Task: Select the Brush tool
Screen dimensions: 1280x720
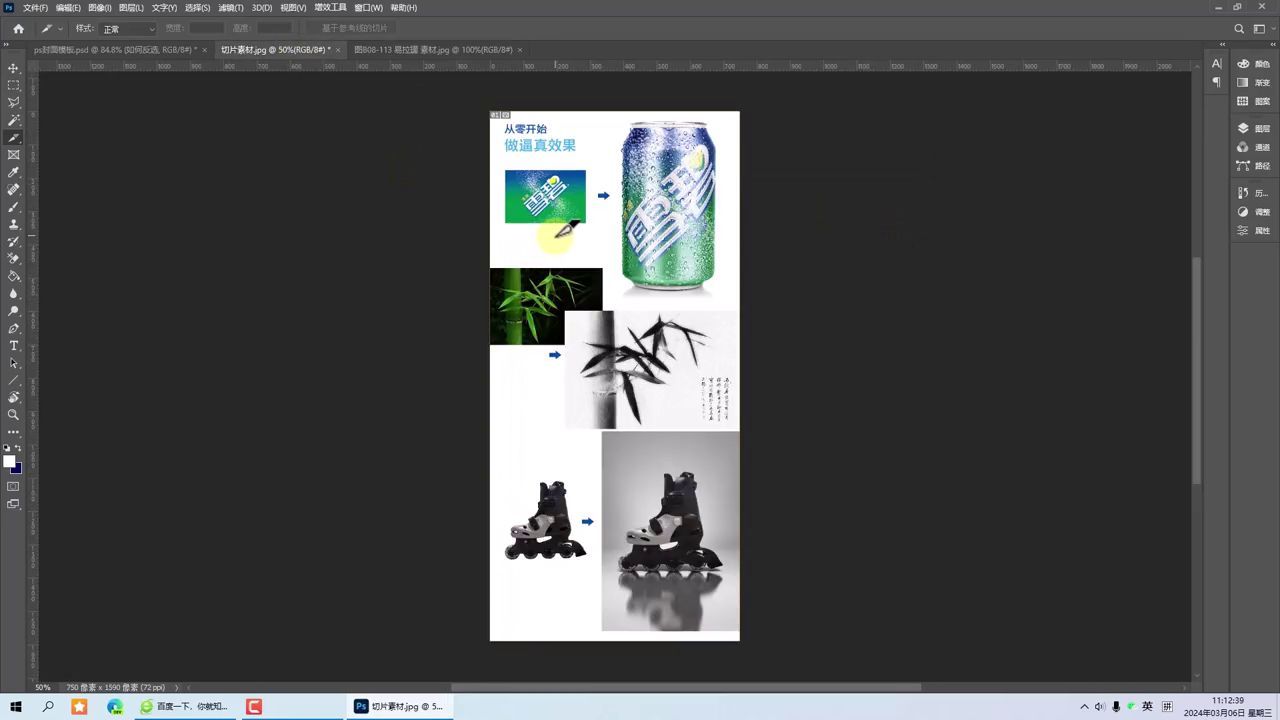Action: tap(14, 207)
